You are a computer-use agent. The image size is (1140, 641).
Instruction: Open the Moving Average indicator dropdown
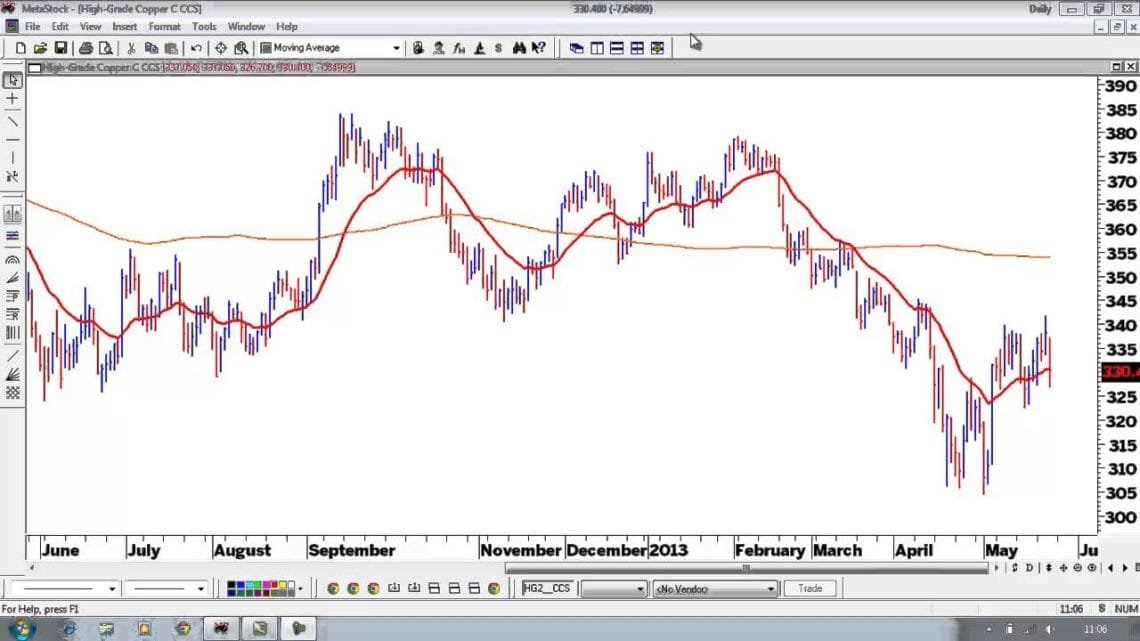coord(396,48)
